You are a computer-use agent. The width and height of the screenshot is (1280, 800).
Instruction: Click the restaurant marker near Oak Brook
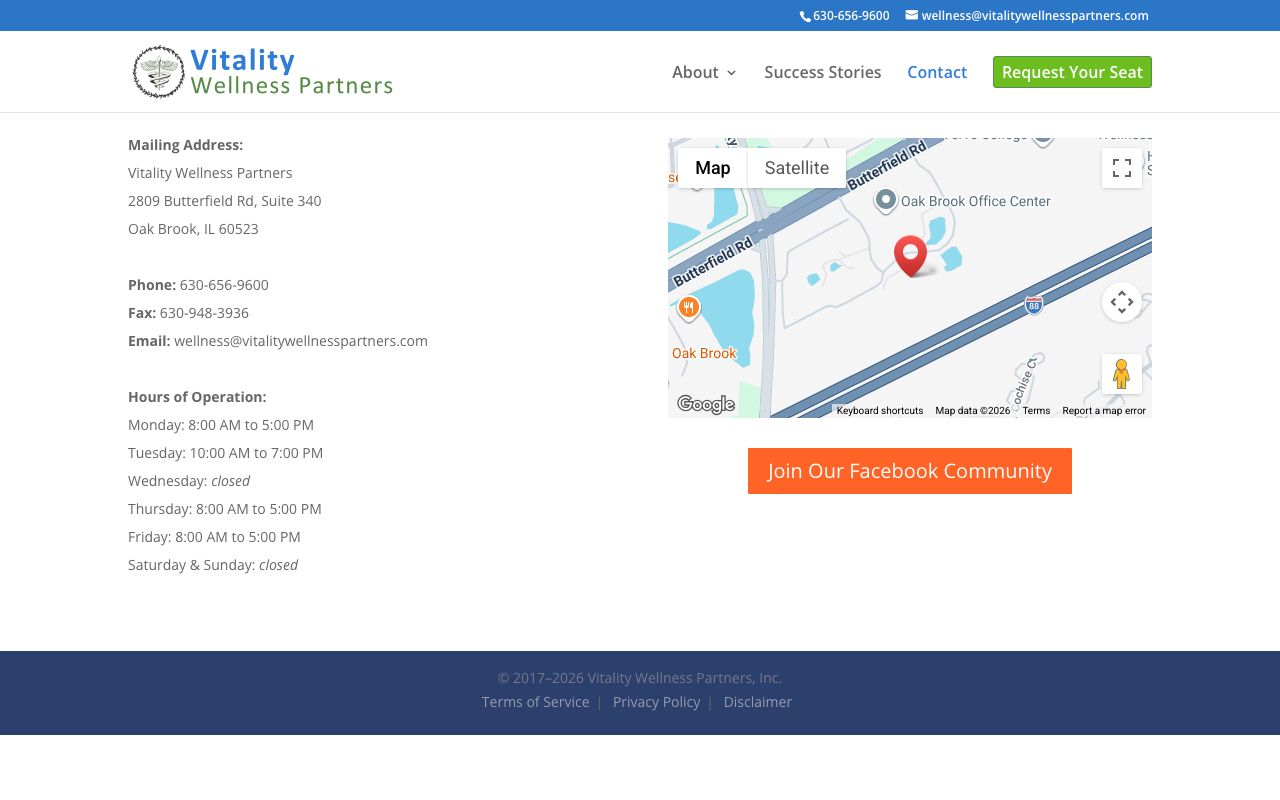coord(689,307)
